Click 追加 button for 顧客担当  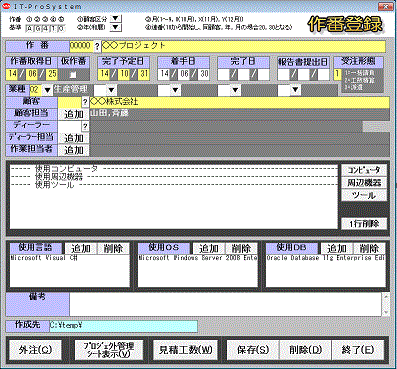74,114
